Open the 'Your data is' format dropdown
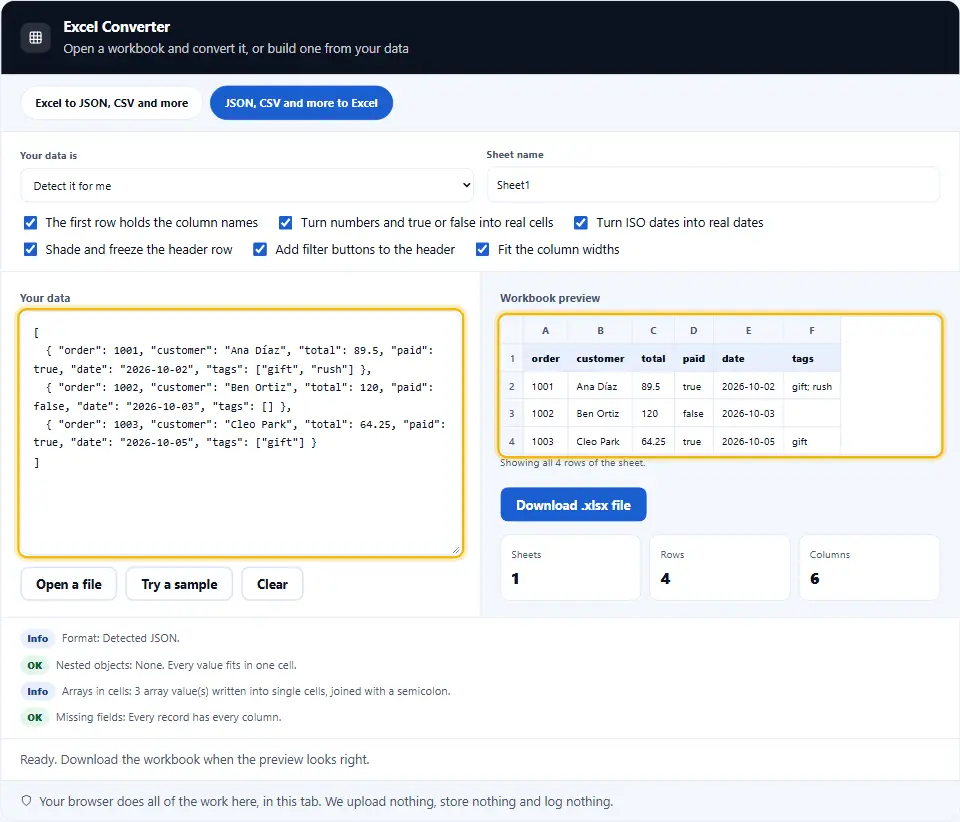The width and height of the screenshot is (960, 822). click(247, 185)
